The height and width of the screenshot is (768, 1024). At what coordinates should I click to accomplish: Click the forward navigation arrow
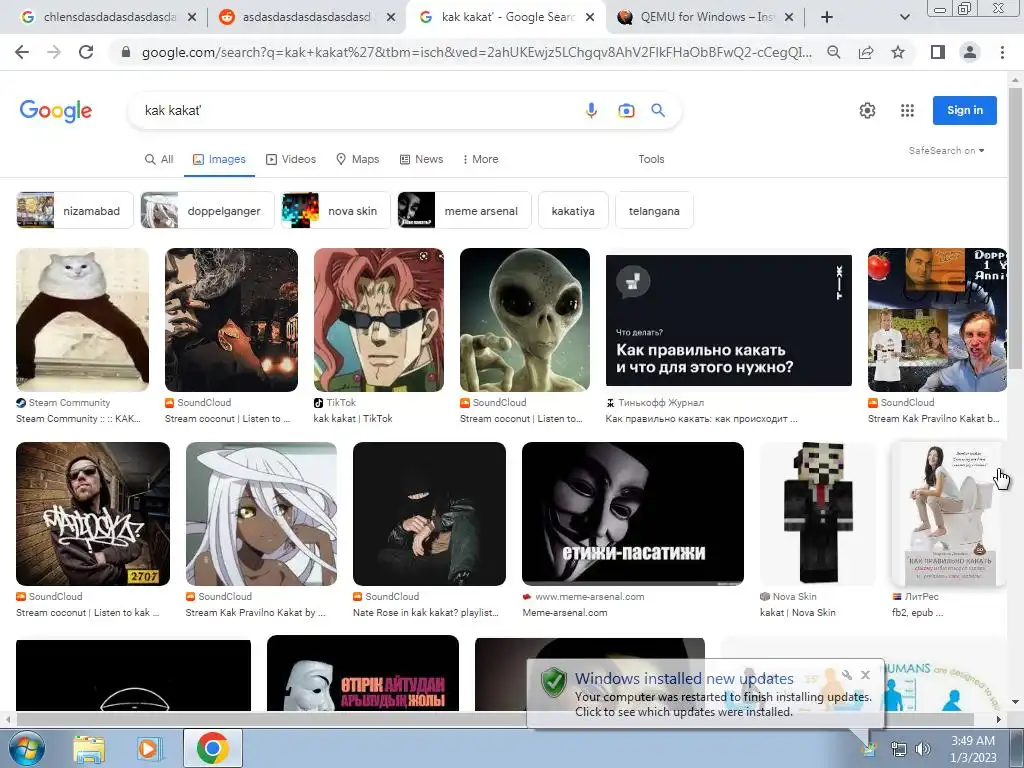pos(54,52)
